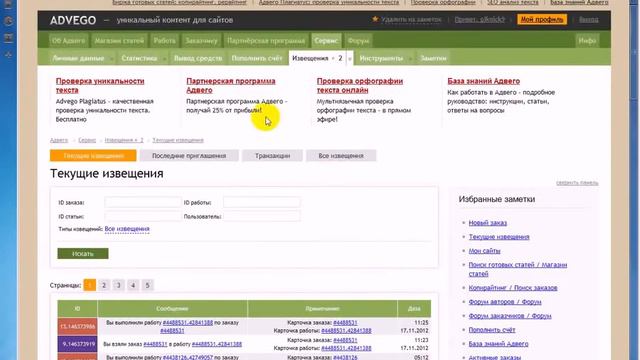Expand the dropdown arrow next to 'Статистика'

pos(164,59)
